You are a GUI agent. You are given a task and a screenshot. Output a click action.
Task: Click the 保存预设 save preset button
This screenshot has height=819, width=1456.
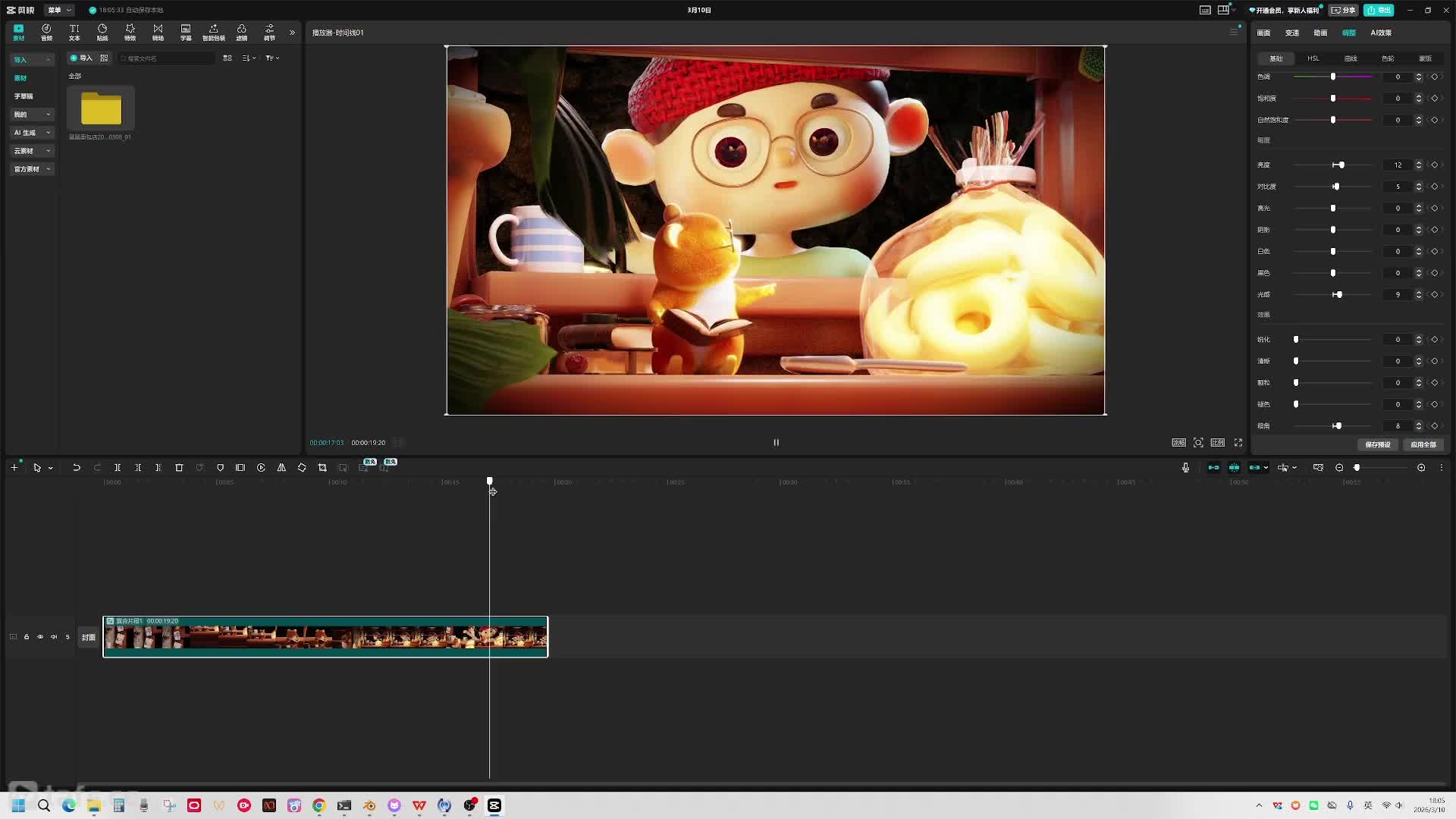tap(1377, 444)
